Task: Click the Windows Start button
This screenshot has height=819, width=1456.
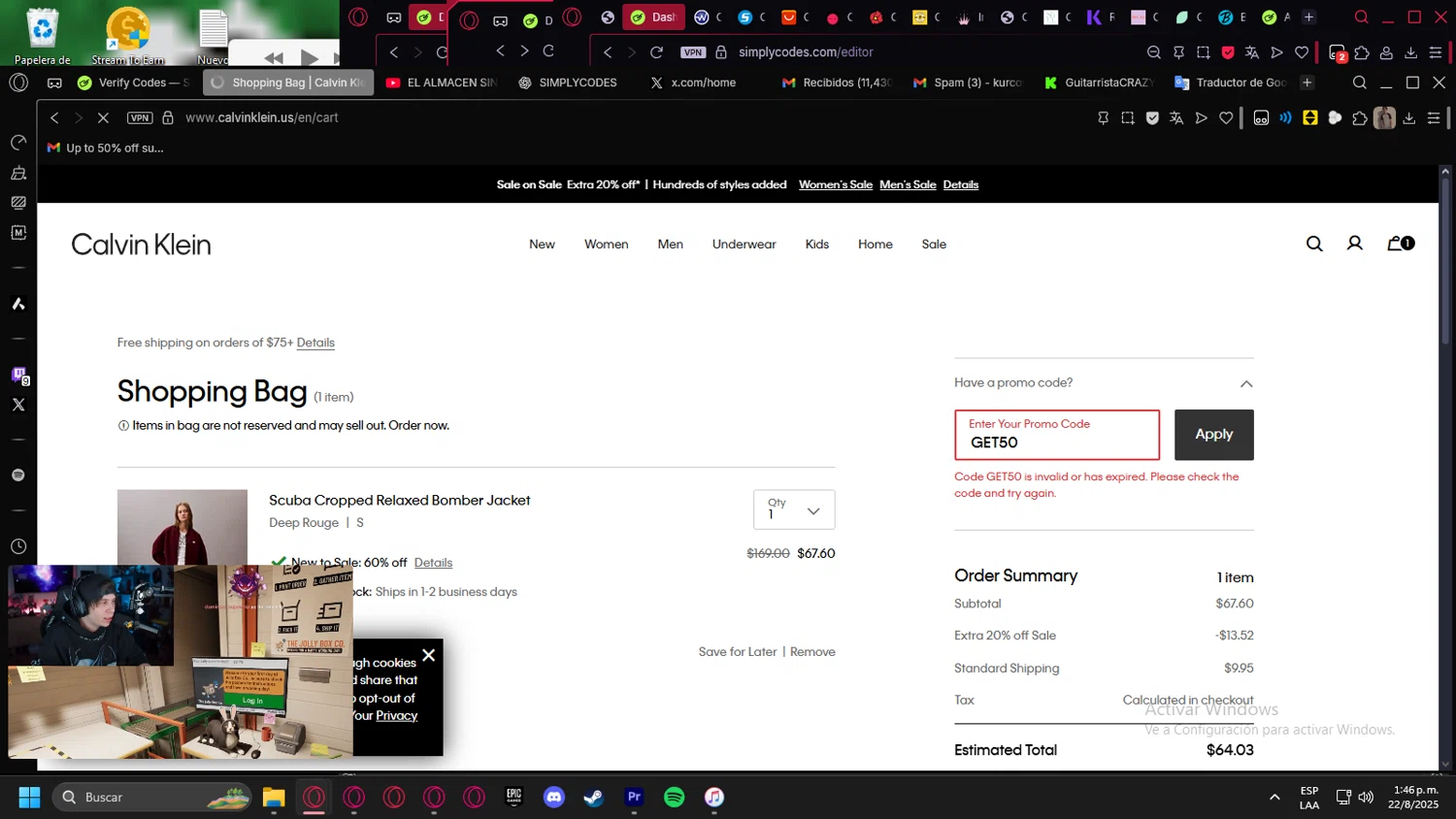Action: coord(29,797)
